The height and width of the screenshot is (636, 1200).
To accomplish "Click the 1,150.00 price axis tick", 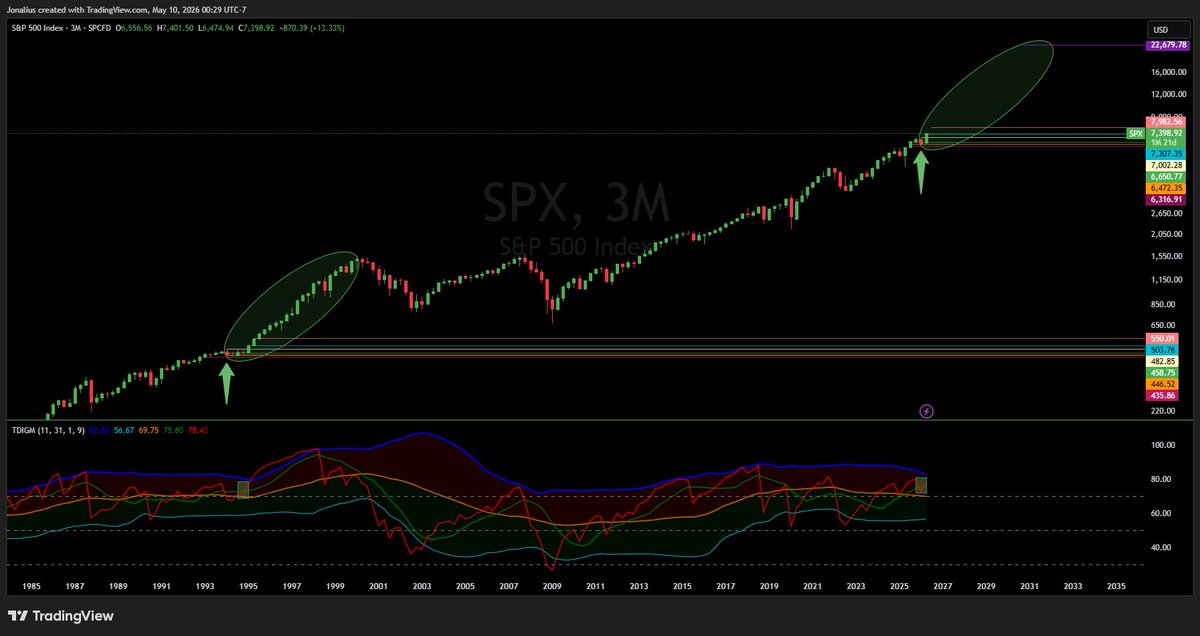I will (x=1168, y=279).
